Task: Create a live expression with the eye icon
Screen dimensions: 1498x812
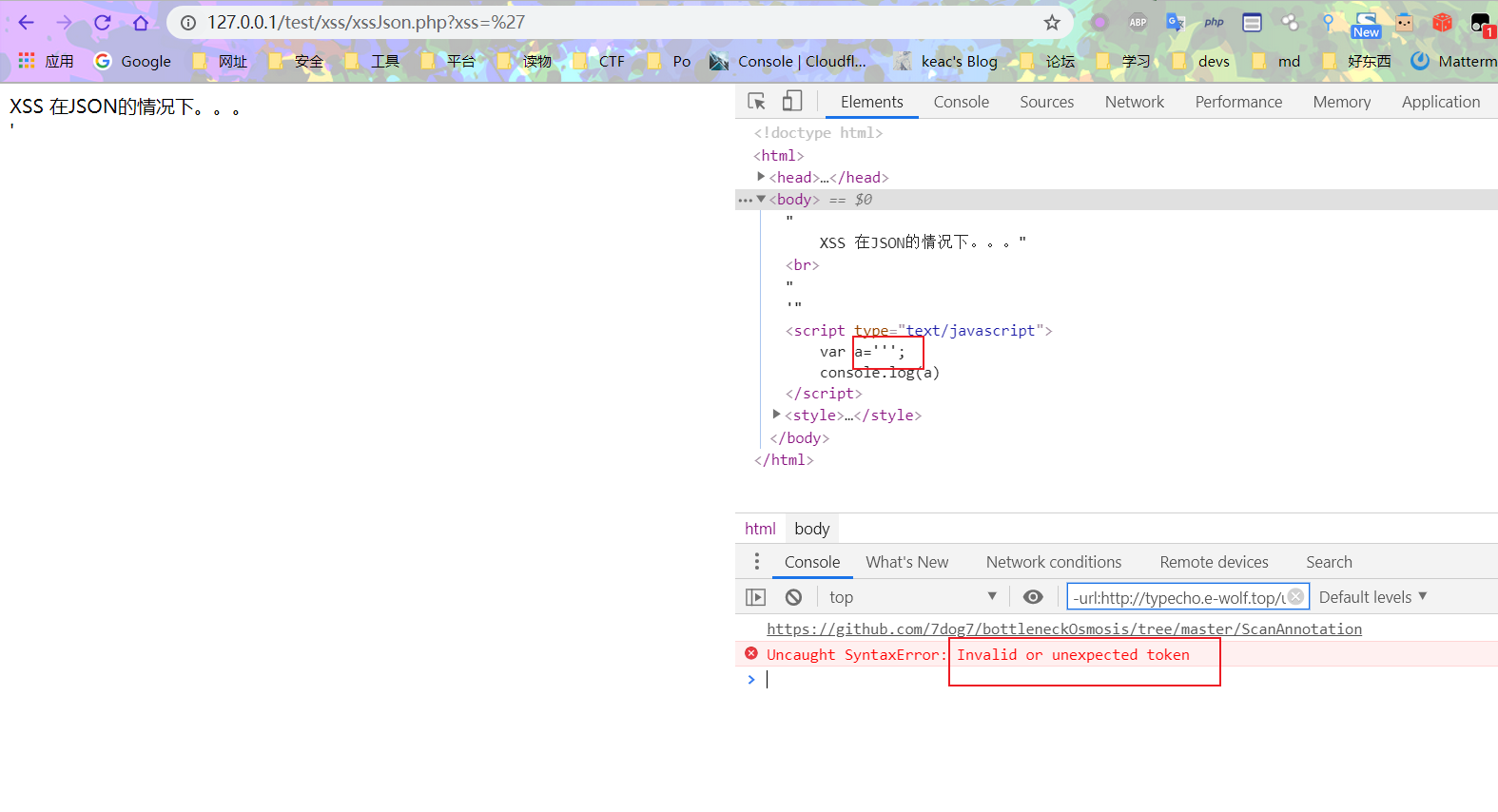Action: point(1033,597)
